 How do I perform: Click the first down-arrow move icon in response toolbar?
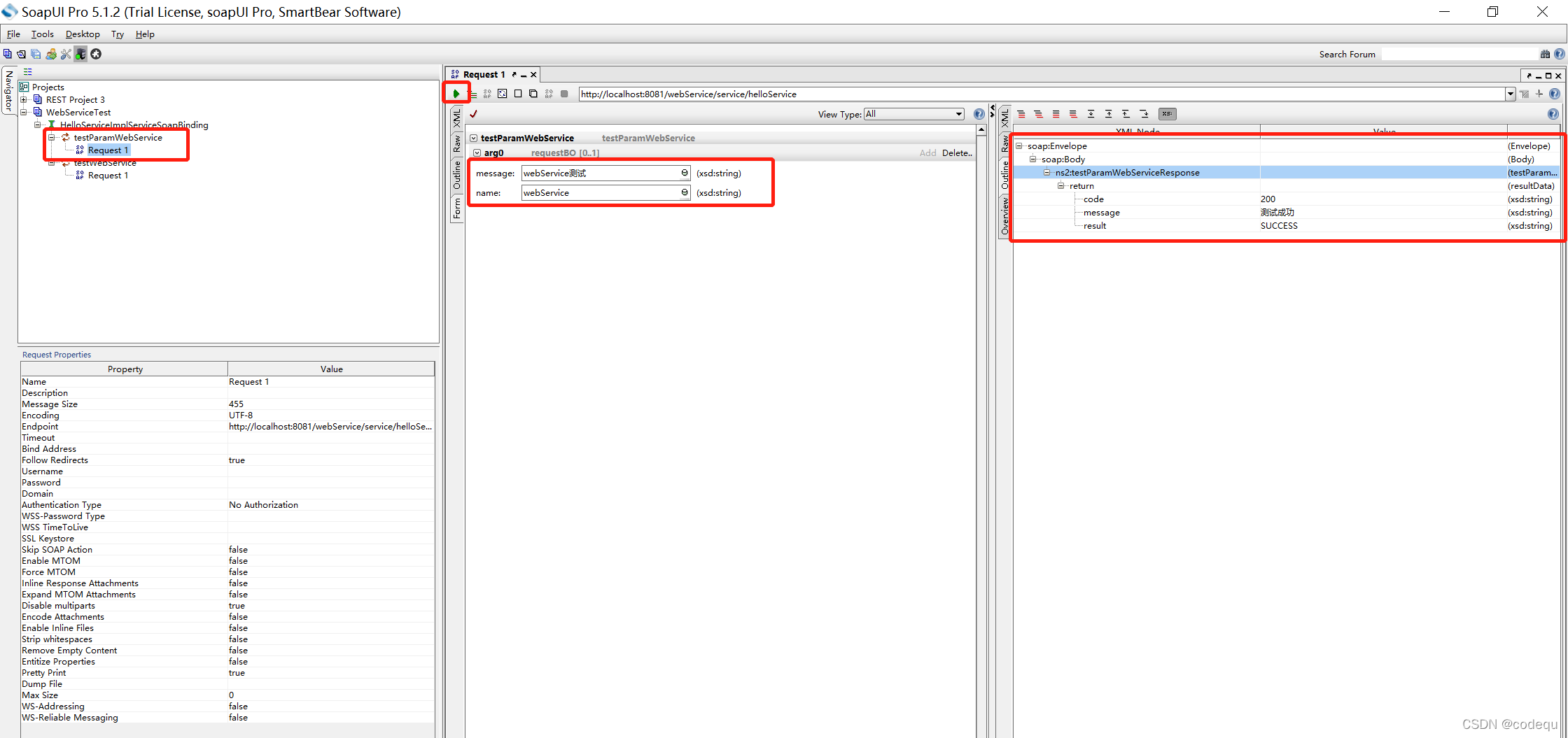click(1091, 114)
